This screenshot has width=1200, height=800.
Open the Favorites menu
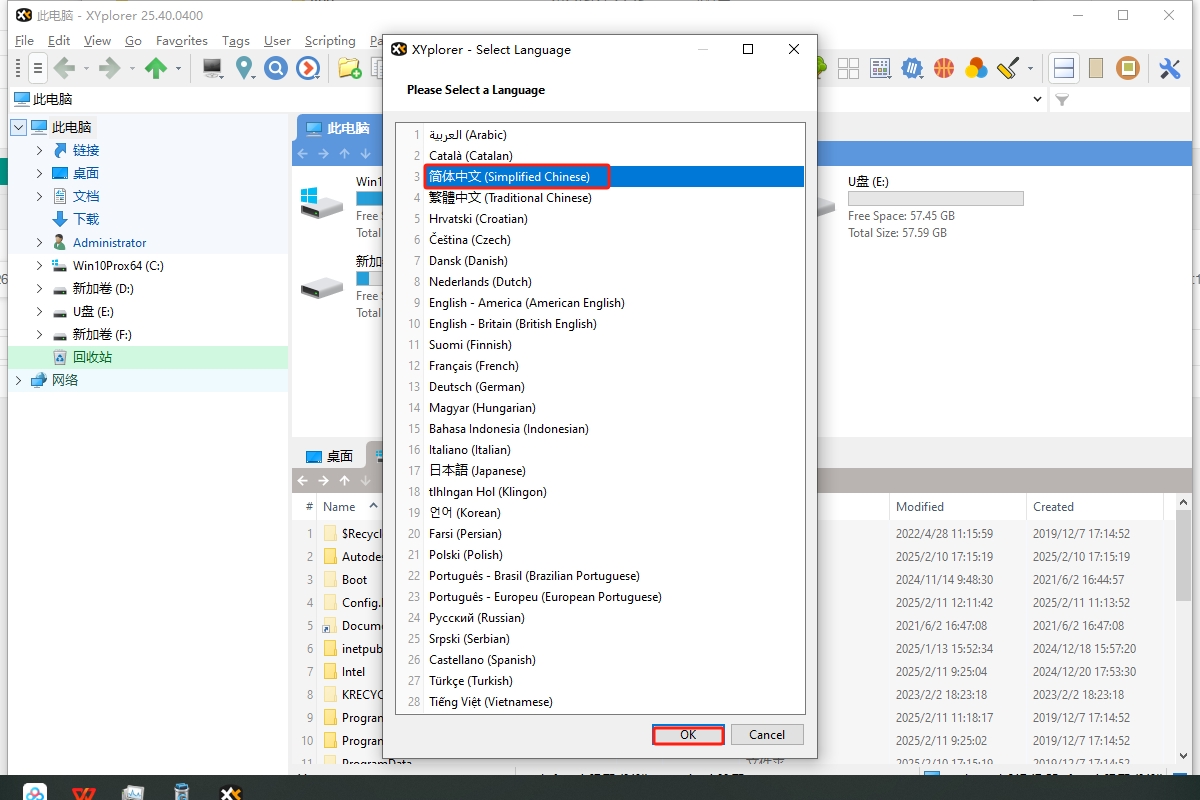click(x=182, y=41)
